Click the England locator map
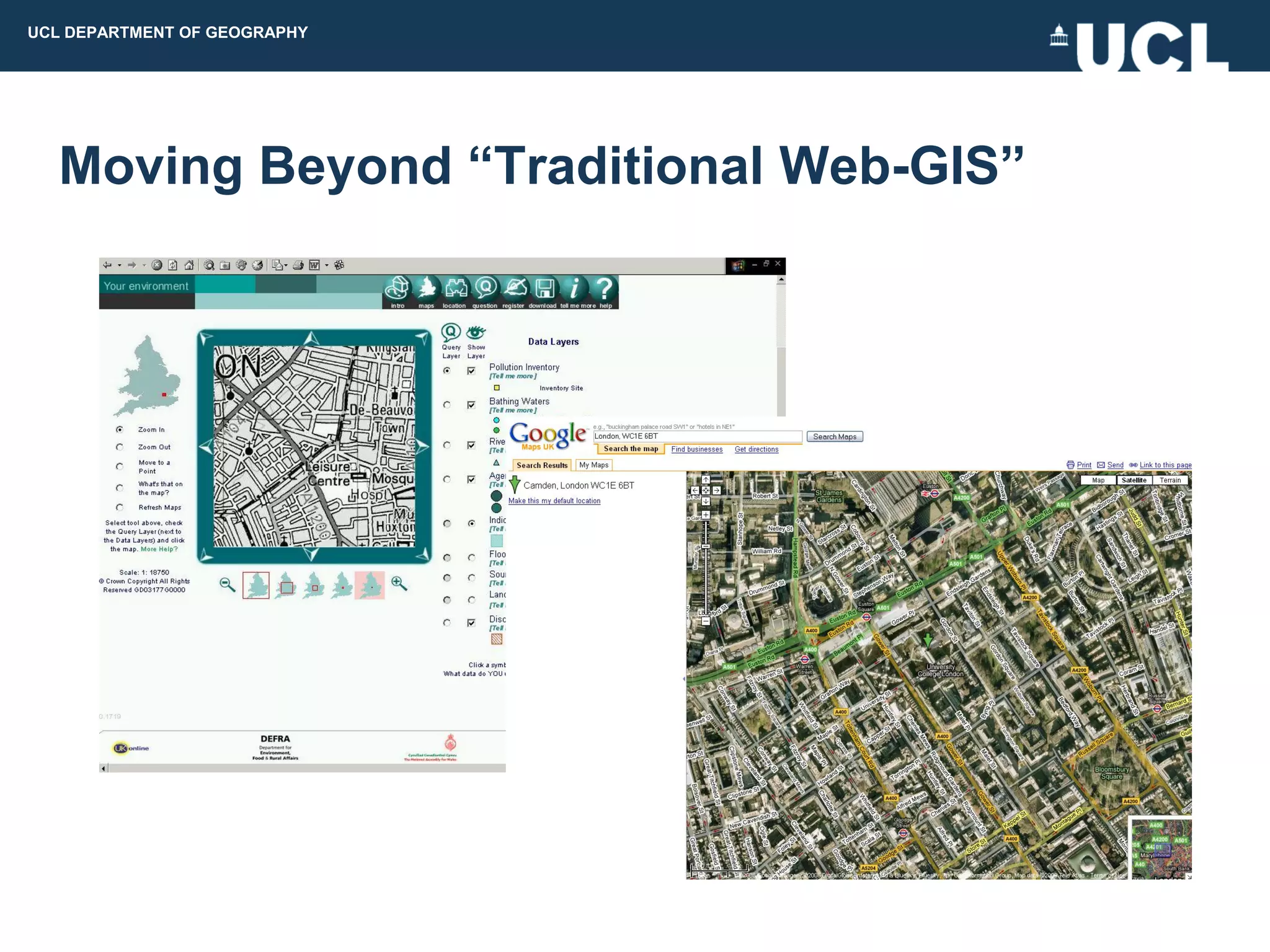 (148, 376)
